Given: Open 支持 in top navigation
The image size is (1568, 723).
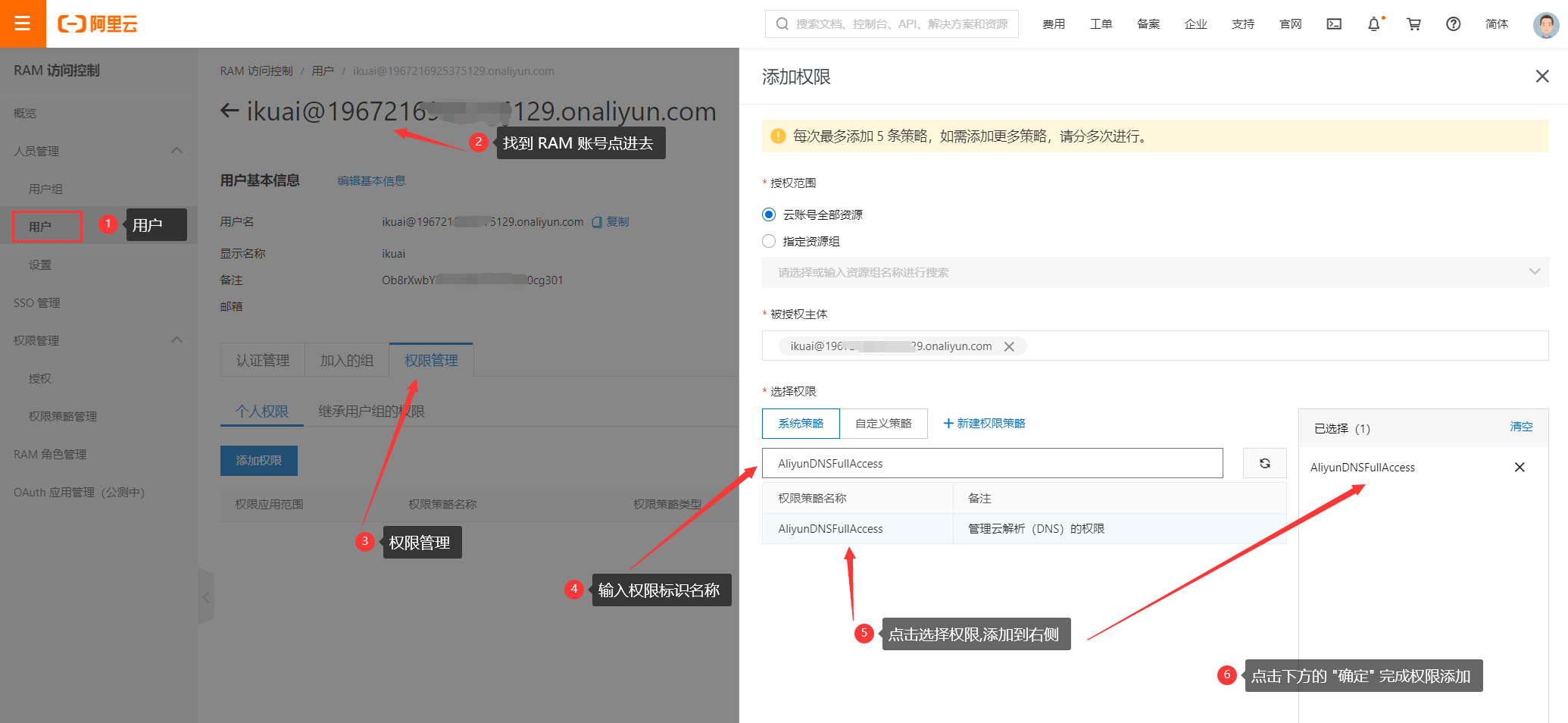Looking at the screenshot, I should point(1243,24).
